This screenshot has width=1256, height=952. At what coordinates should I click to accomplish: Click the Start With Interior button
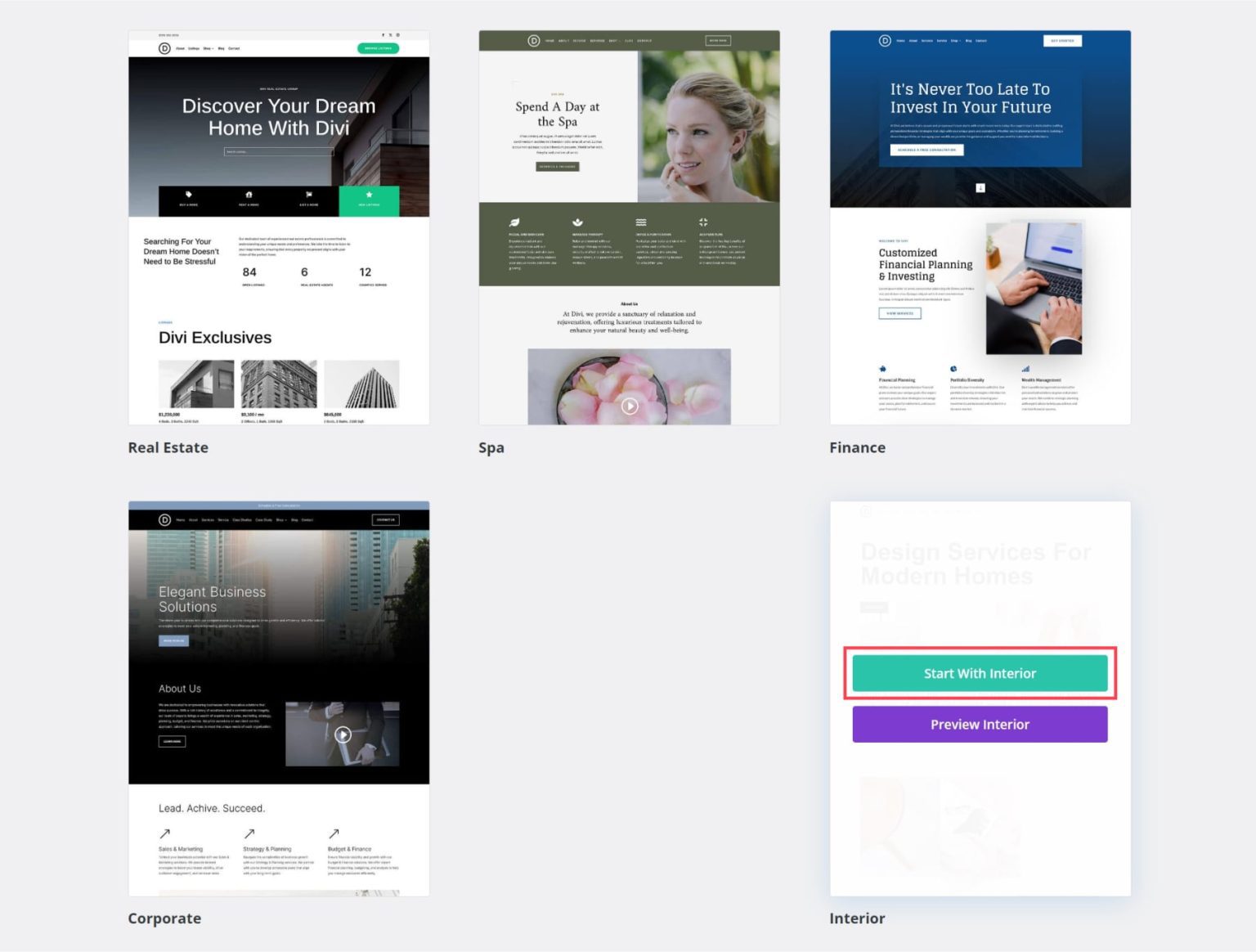(979, 673)
